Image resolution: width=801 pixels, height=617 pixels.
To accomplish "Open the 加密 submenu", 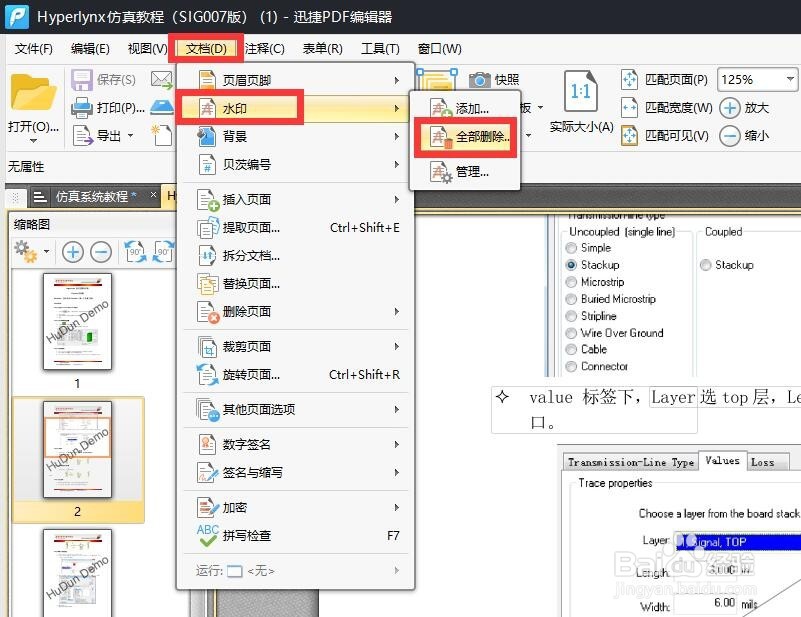I will pyautogui.click(x=295, y=508).
